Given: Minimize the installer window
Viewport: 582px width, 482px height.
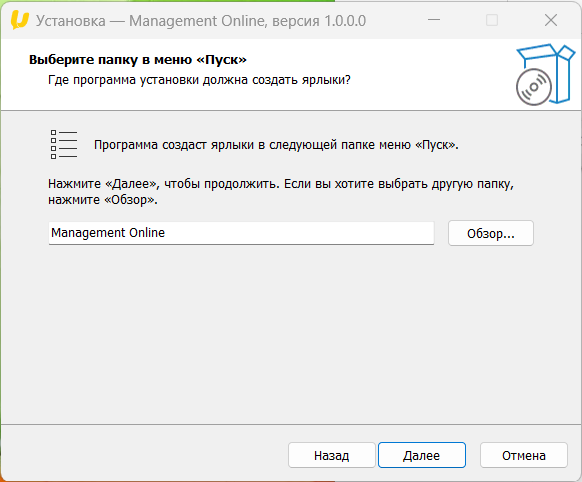Looking at the screenshot, I should (434, 20).
